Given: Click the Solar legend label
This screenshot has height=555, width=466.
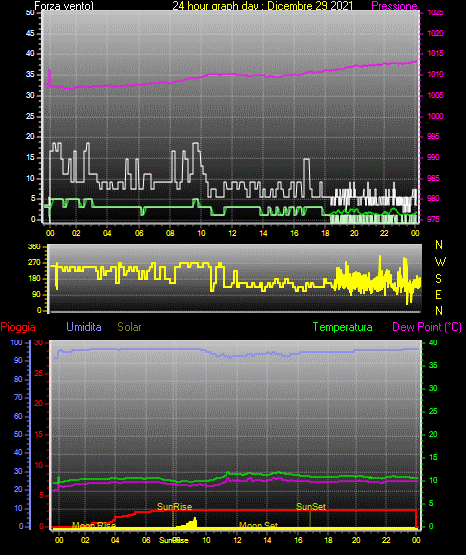Looking at the screenshot, I should [x=129, y=327].
